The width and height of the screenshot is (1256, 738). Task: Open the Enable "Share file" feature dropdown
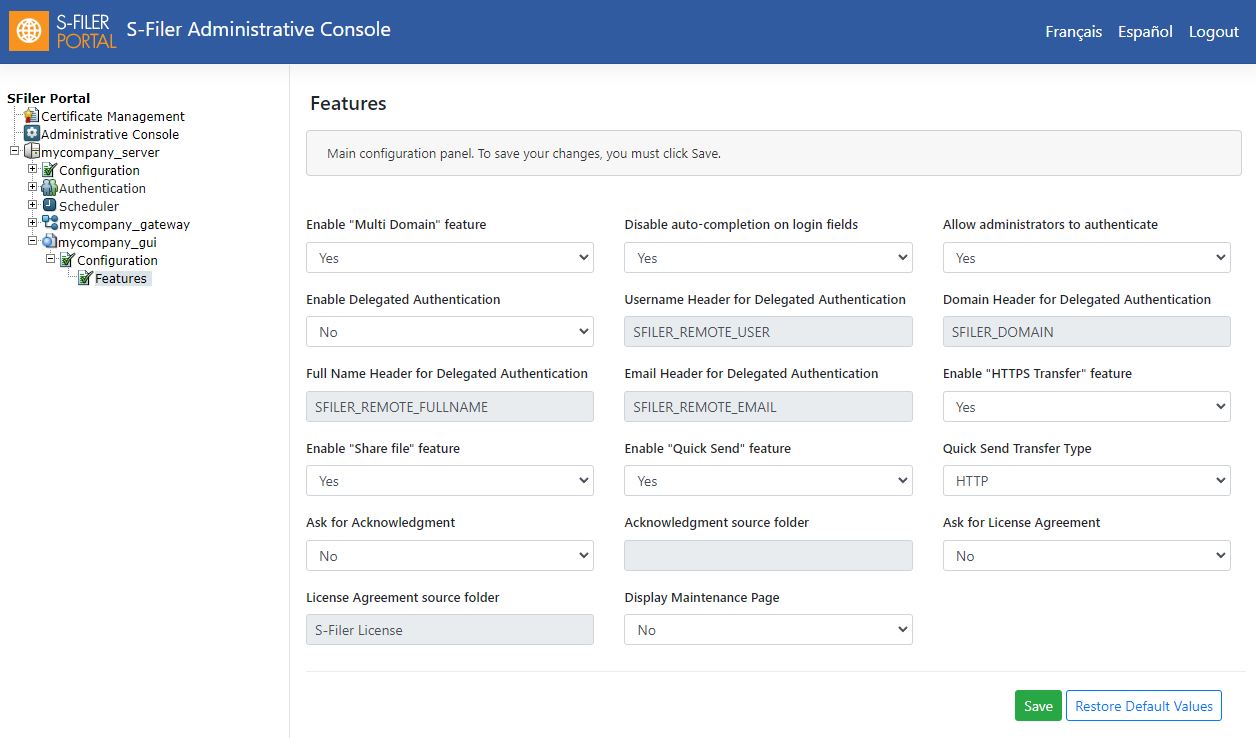tap(450, 481)
